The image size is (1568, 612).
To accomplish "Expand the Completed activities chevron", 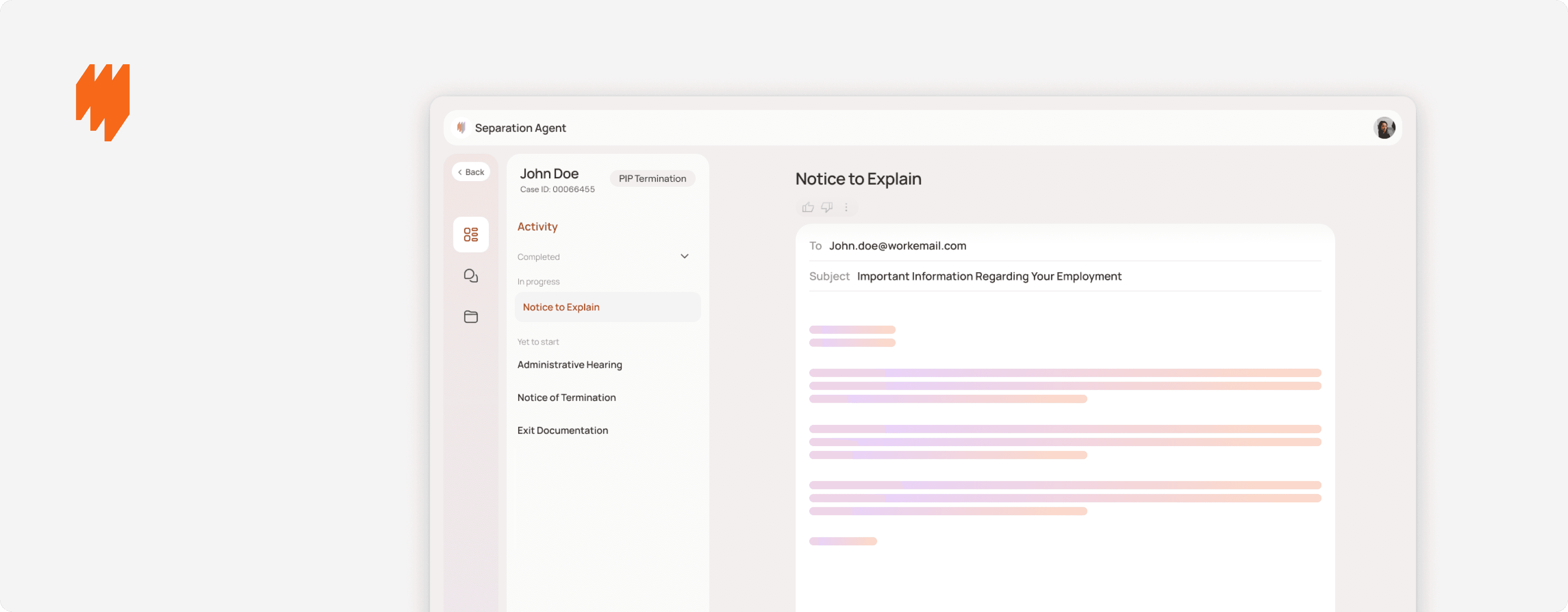I will [684, 256].
